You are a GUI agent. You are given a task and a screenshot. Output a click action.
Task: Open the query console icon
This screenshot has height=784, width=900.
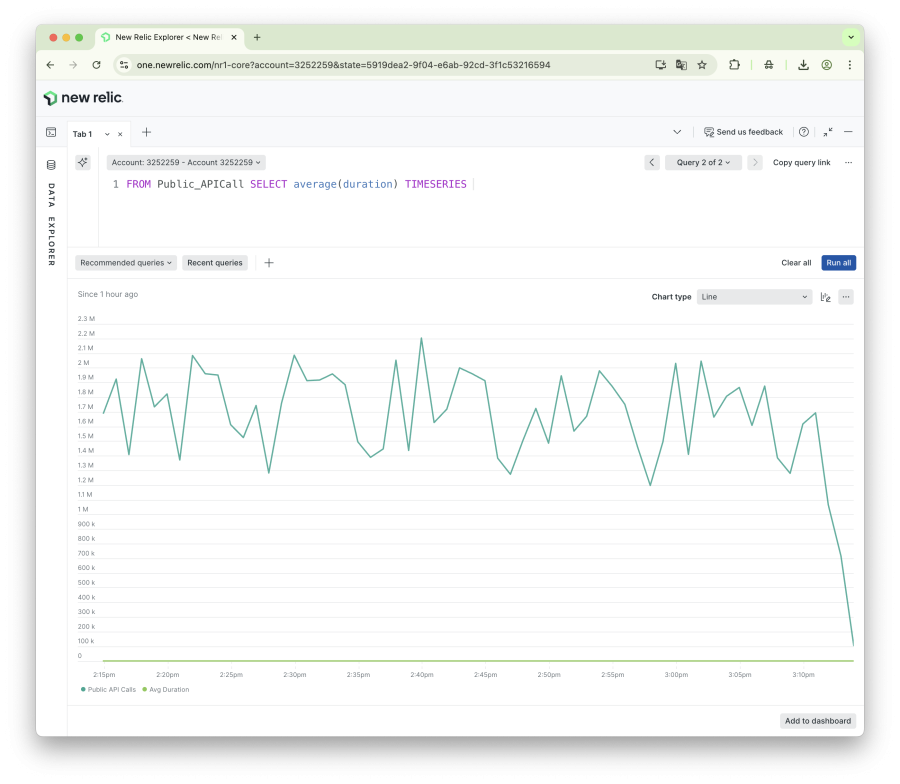(x=51, y=133)
